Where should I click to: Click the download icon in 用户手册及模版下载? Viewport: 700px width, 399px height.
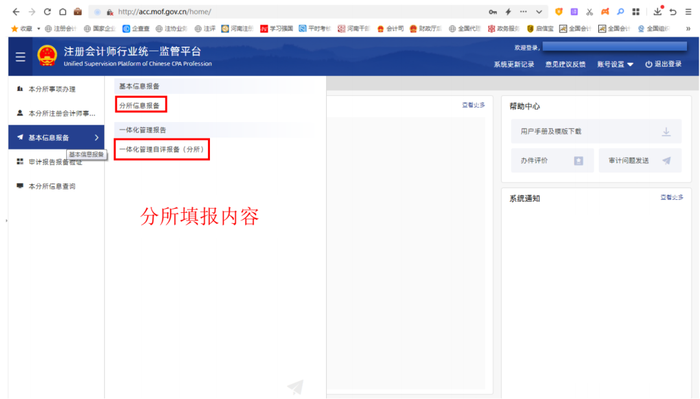coord(666,132)
